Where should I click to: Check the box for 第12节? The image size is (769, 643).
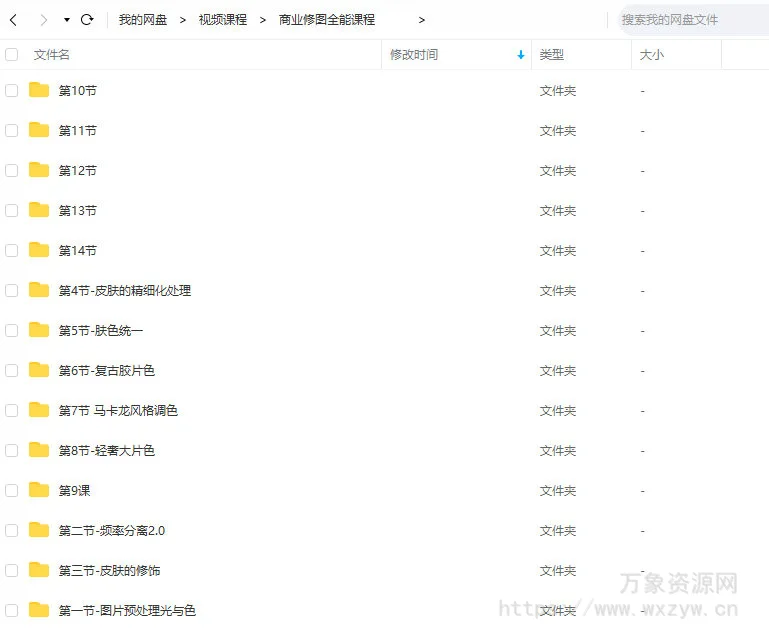click(x=12, y=171)
